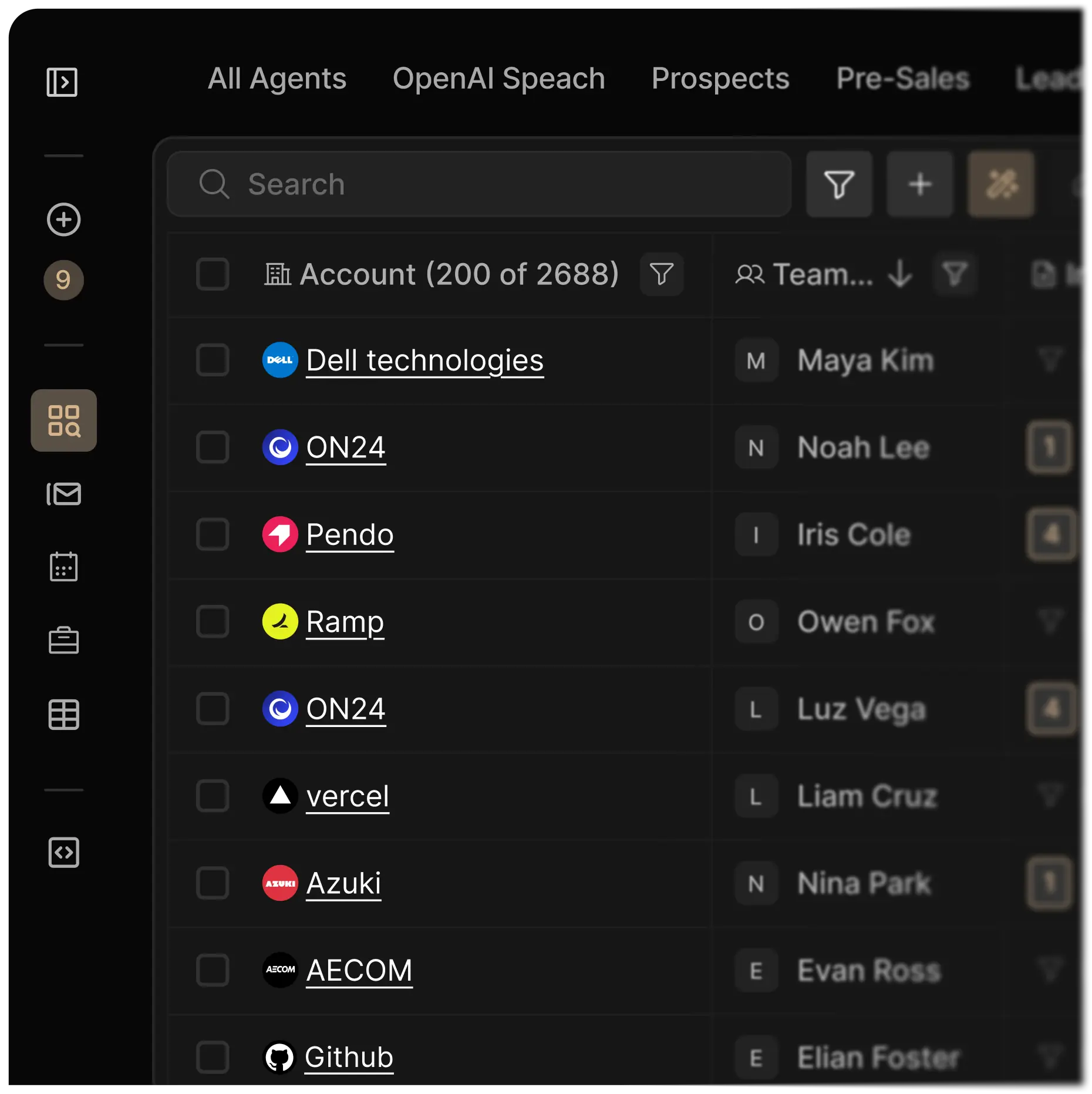Image resolution: width=1092 pixels, height=1094 pixels.
Task: Click the circled plus icon in sidebar
Action: tap(63, 220)
